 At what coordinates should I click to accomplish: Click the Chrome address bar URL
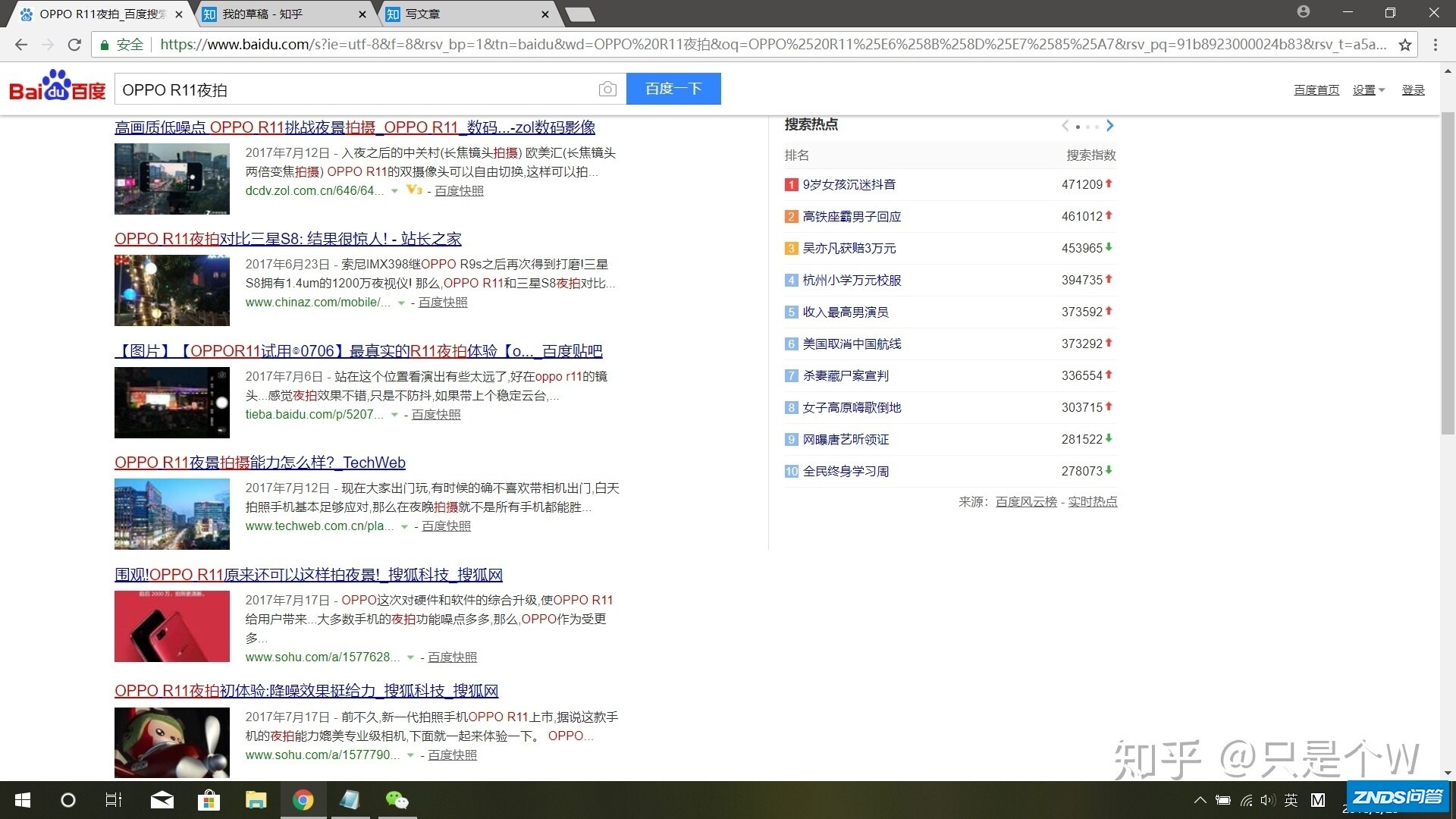click(x=773, y=45)
